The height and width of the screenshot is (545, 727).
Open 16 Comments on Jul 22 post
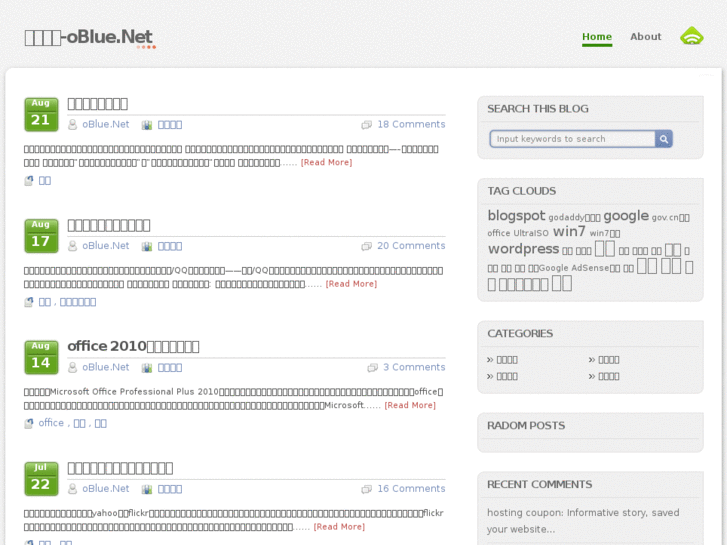[x=411, y=489]
